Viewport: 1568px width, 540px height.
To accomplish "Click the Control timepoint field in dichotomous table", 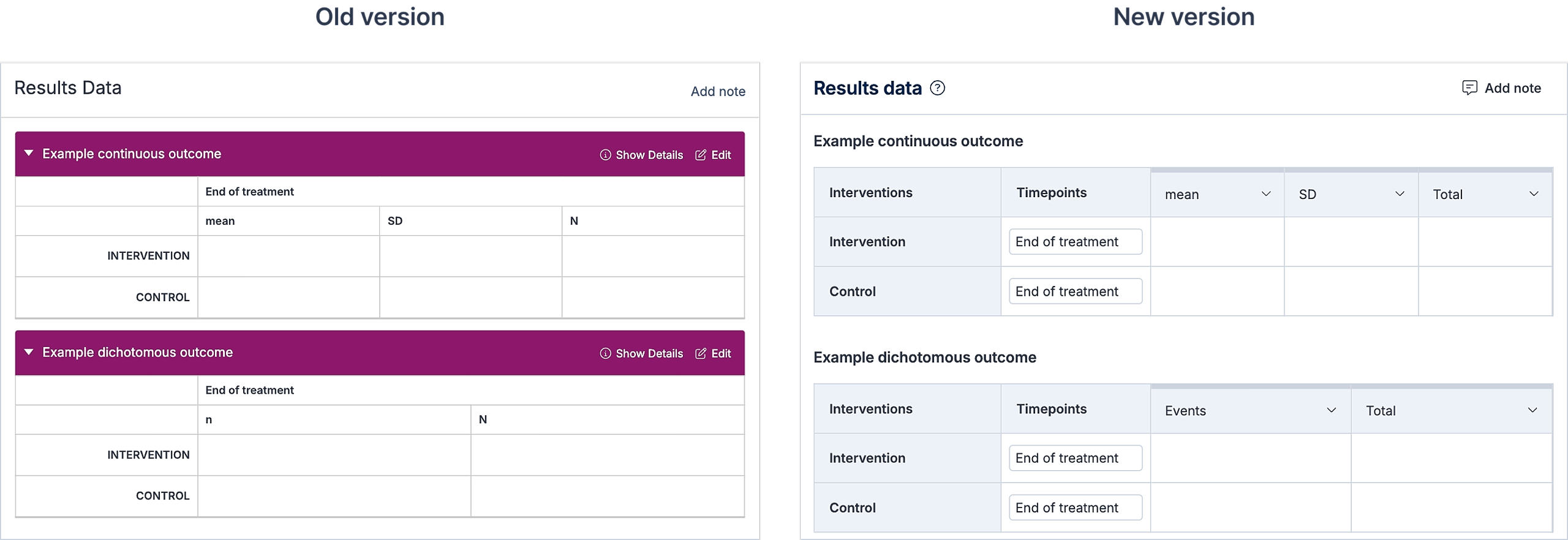I will [1075, 508].
